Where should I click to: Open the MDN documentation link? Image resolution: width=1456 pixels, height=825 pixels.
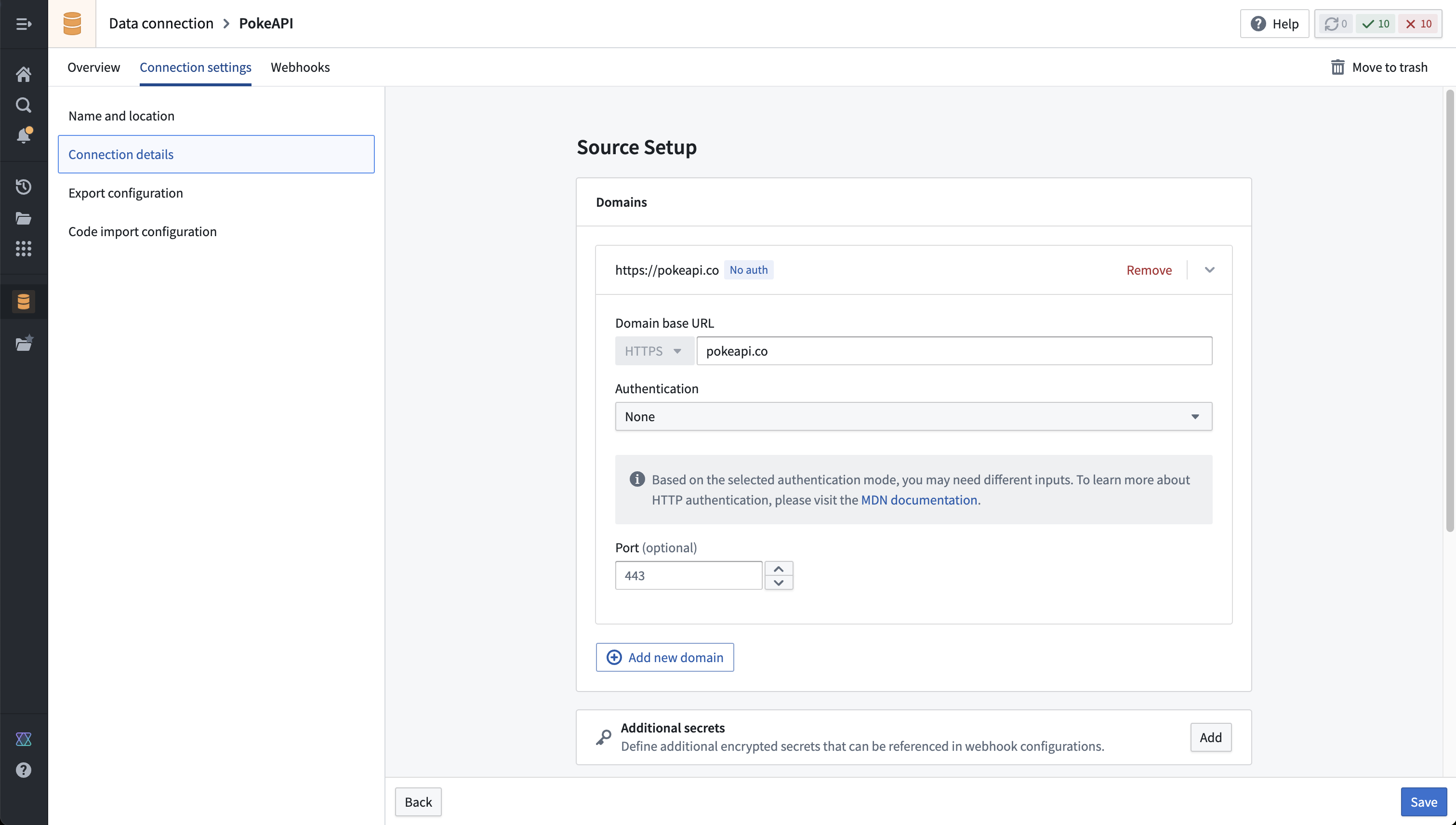(919, 500)
